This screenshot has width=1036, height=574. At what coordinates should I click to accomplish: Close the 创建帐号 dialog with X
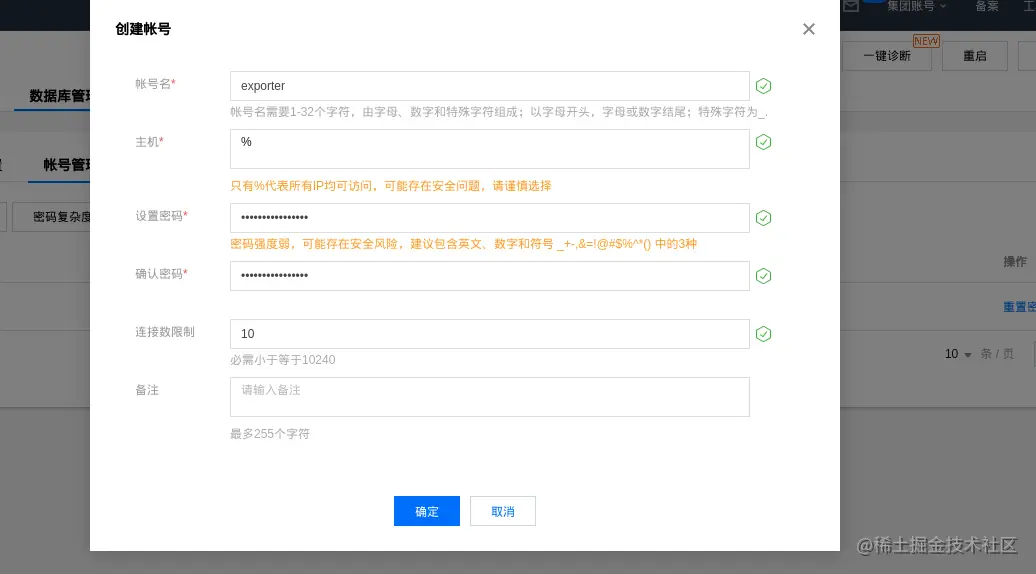pyautogui.click(x=809, y=29)
